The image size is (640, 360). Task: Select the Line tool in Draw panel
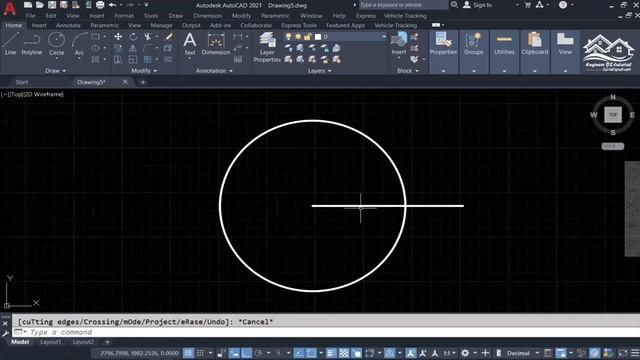(x=11, y=44)
